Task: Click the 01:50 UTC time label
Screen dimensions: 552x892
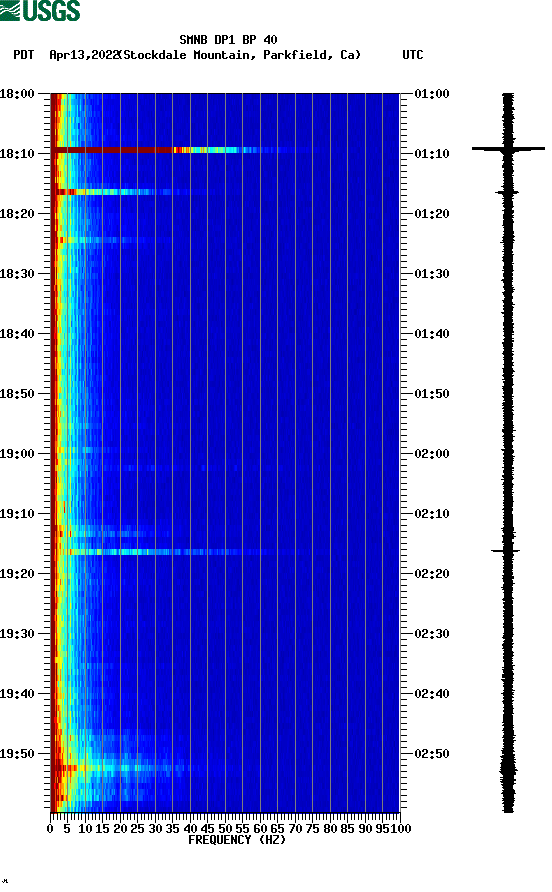Action: click(x=432, y=394)
